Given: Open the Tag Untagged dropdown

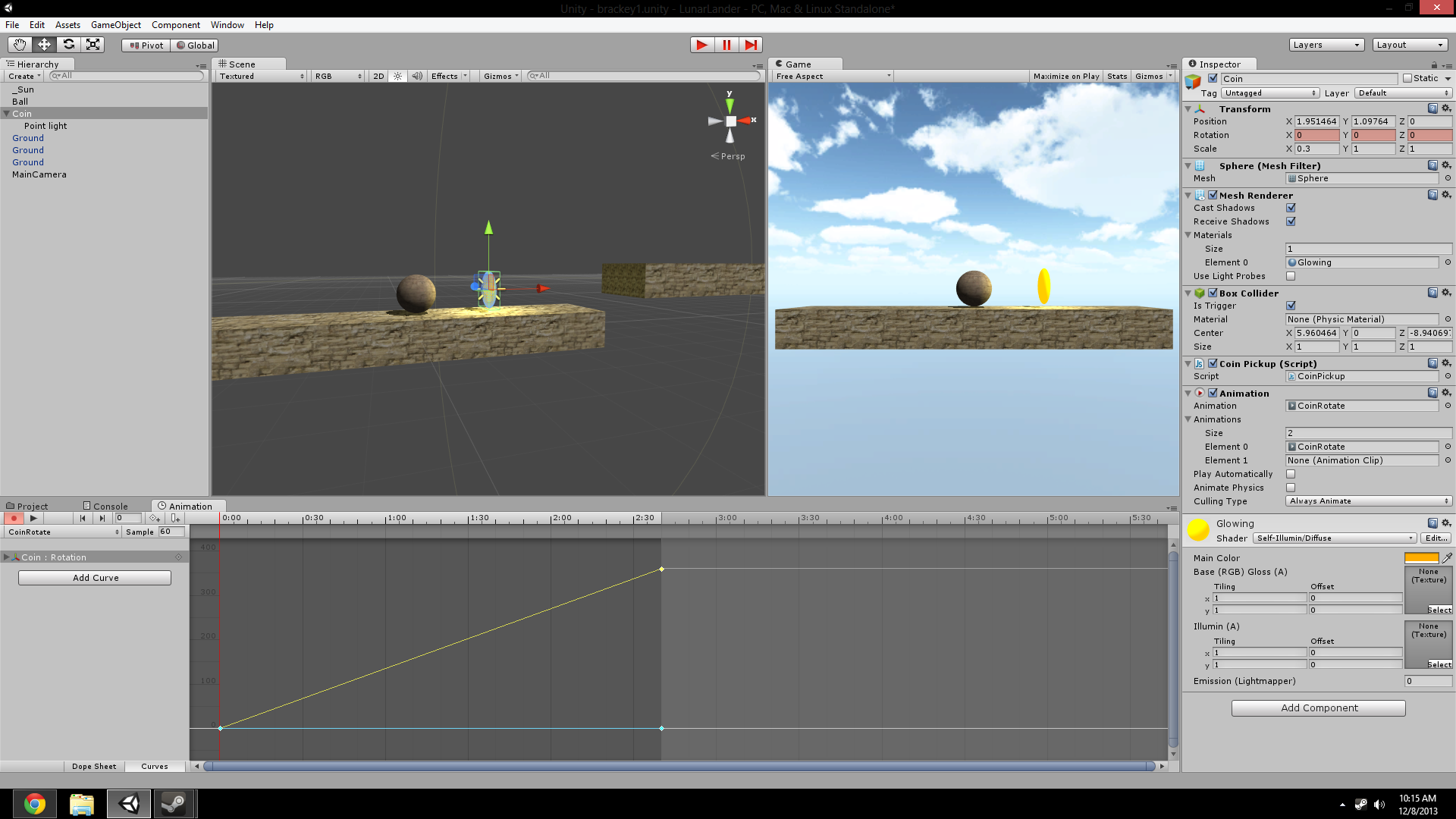Looking at the screenshot, I should pyautogui.click(x=1270, y=93).
